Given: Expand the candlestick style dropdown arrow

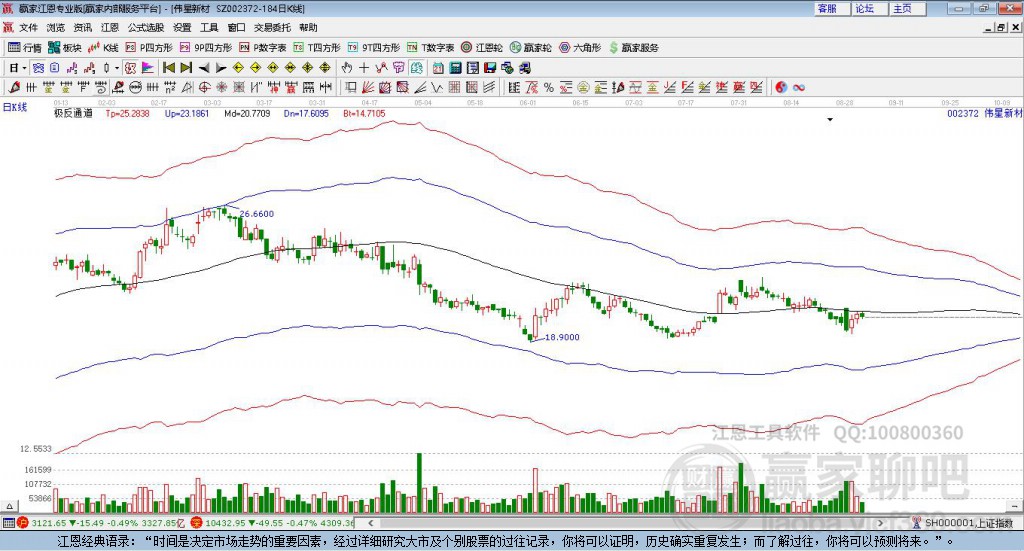Looking at the screenshot, I should [x=117, y=68].
